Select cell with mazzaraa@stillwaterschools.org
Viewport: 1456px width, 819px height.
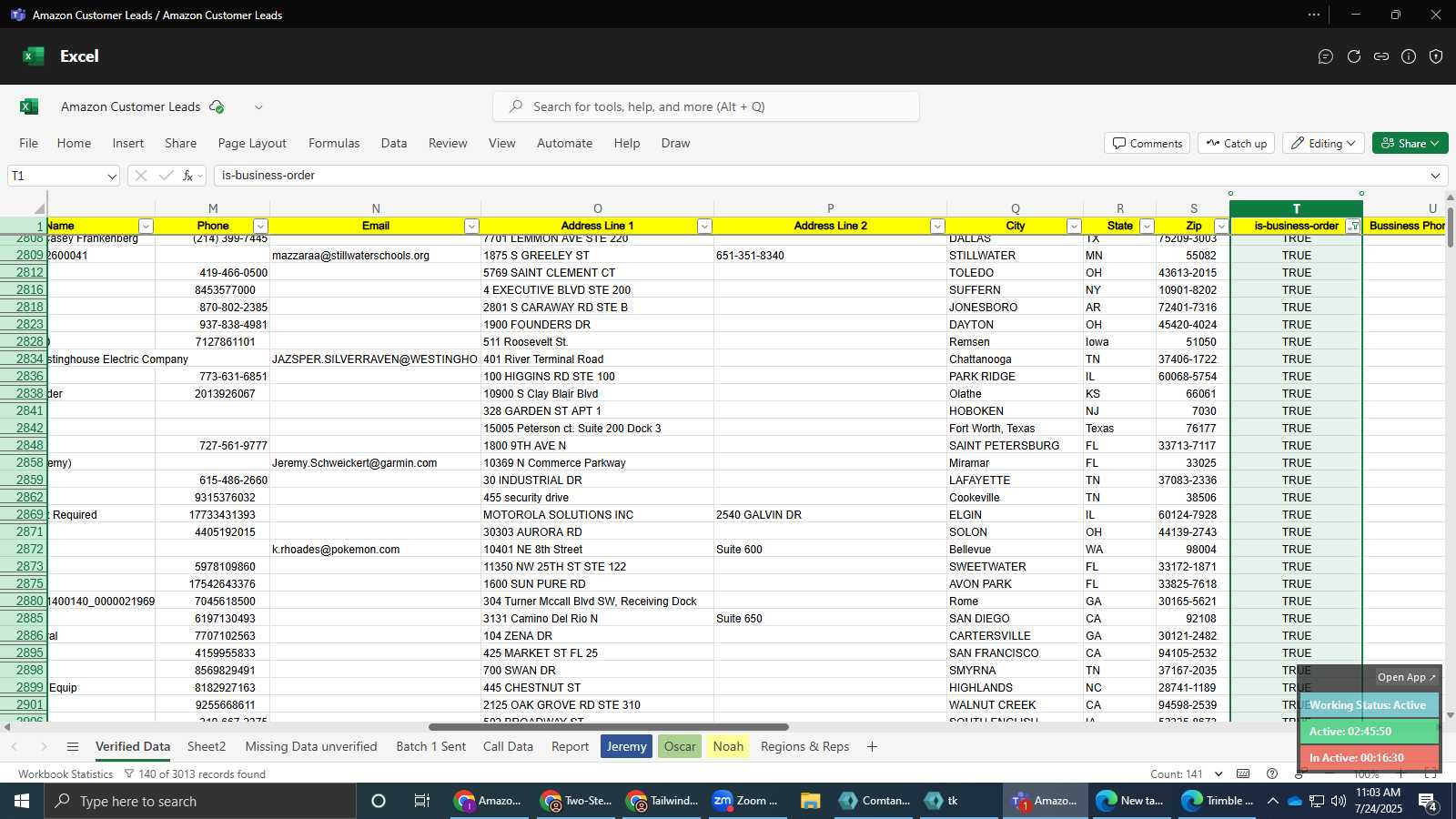click(x=375, y=255)
